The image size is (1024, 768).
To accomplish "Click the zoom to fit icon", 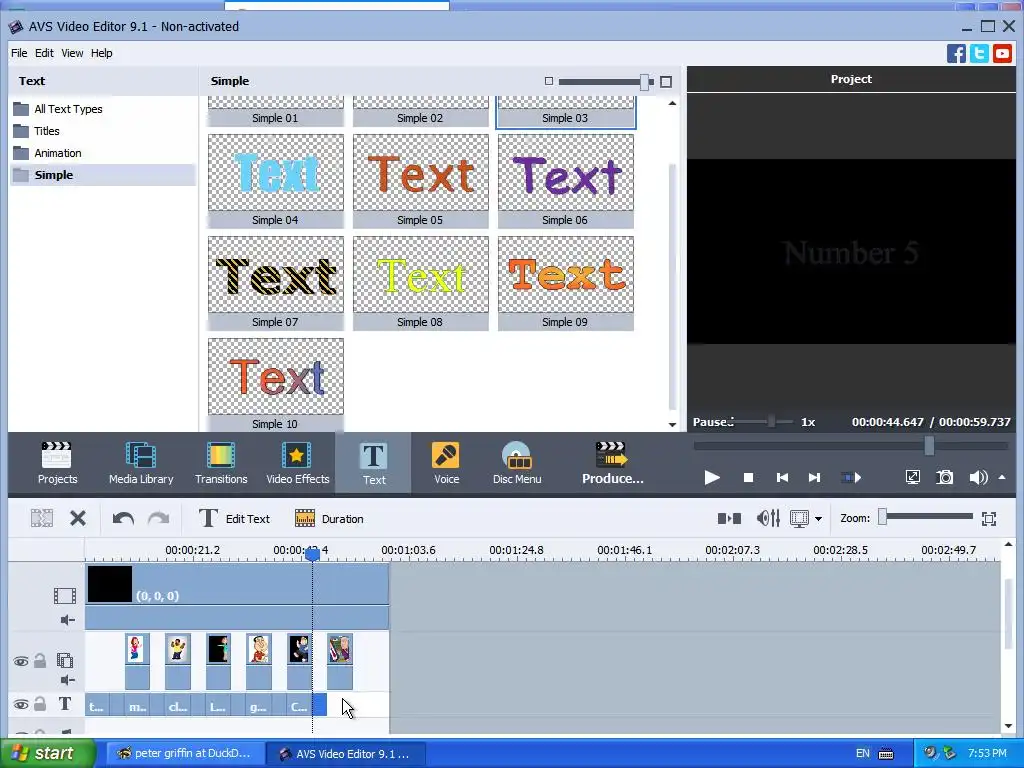I will pos(989,519).
